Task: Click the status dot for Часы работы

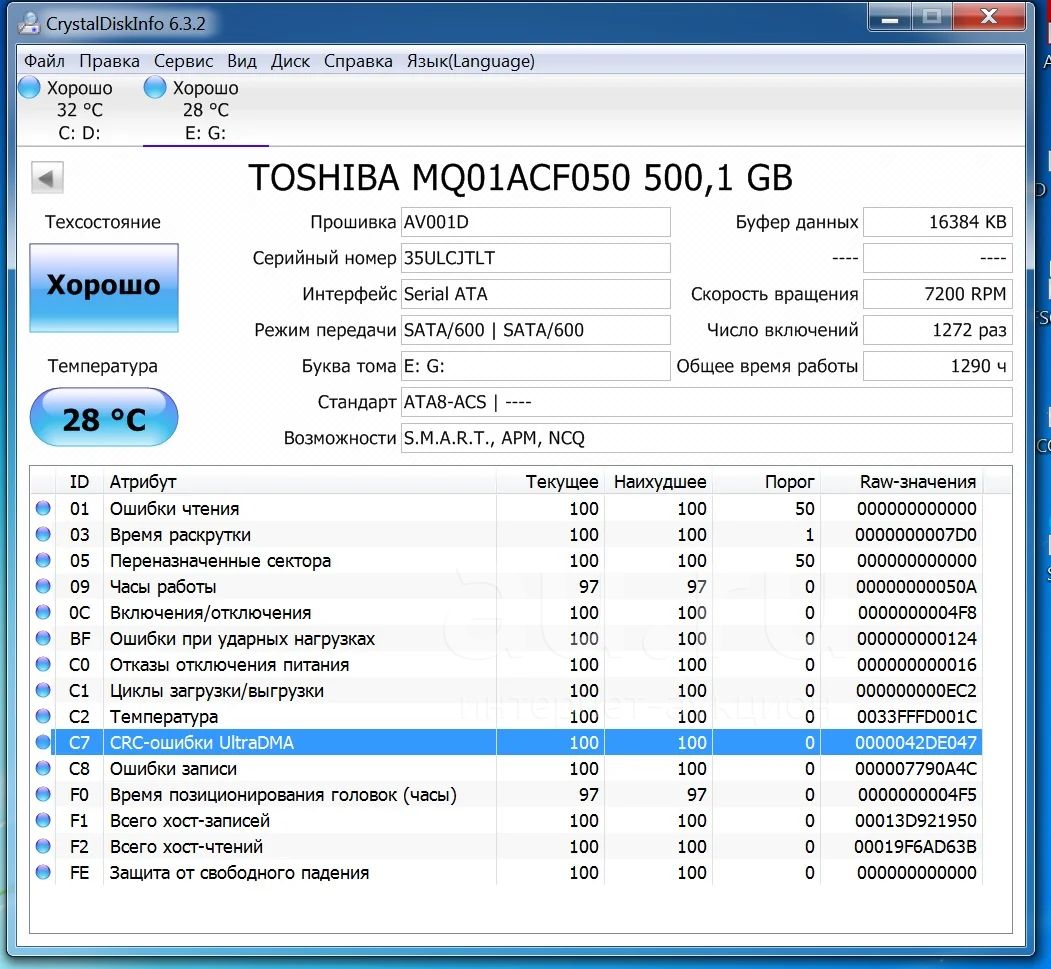Action: (44, 586)
